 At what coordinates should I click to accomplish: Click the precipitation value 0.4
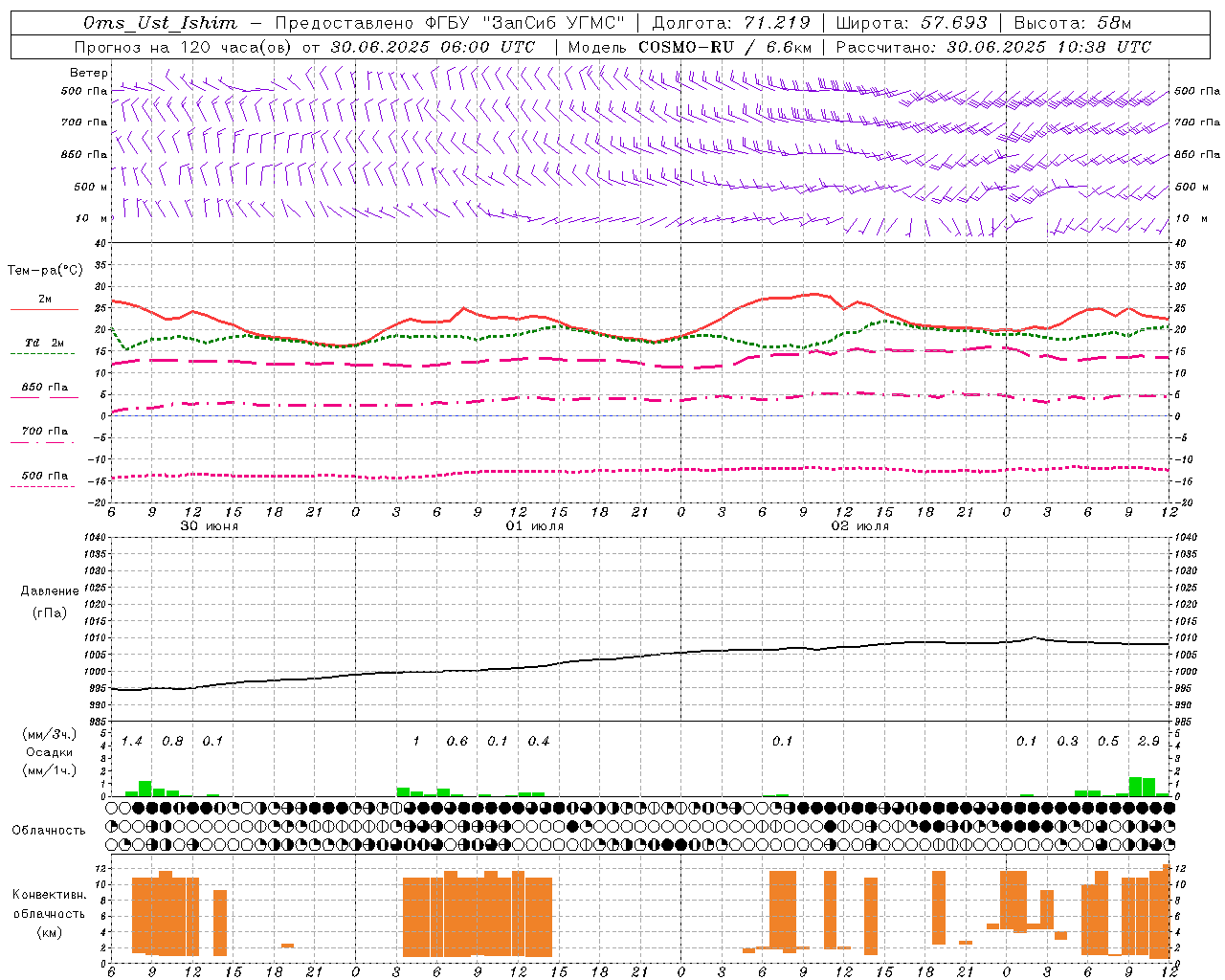(x=539, y=741)
